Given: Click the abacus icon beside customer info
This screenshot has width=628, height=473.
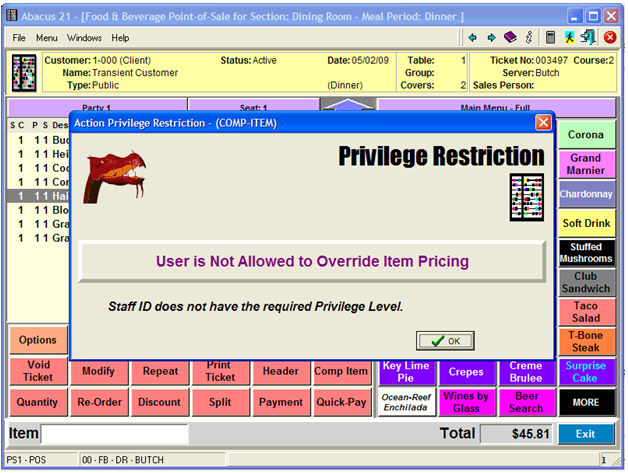Looking at the screenshot, I should point(24,73).
